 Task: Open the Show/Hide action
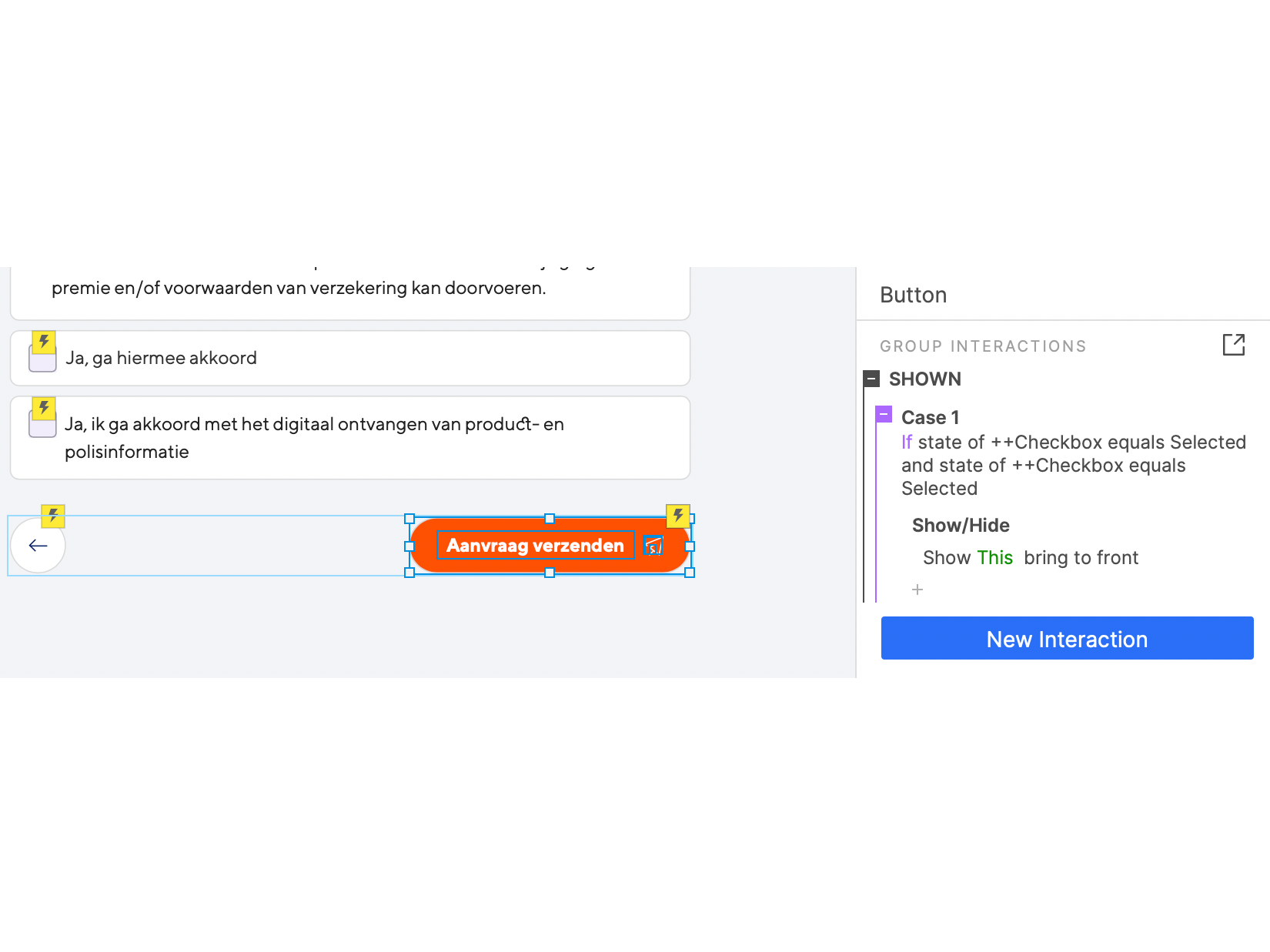click(961, 525)
